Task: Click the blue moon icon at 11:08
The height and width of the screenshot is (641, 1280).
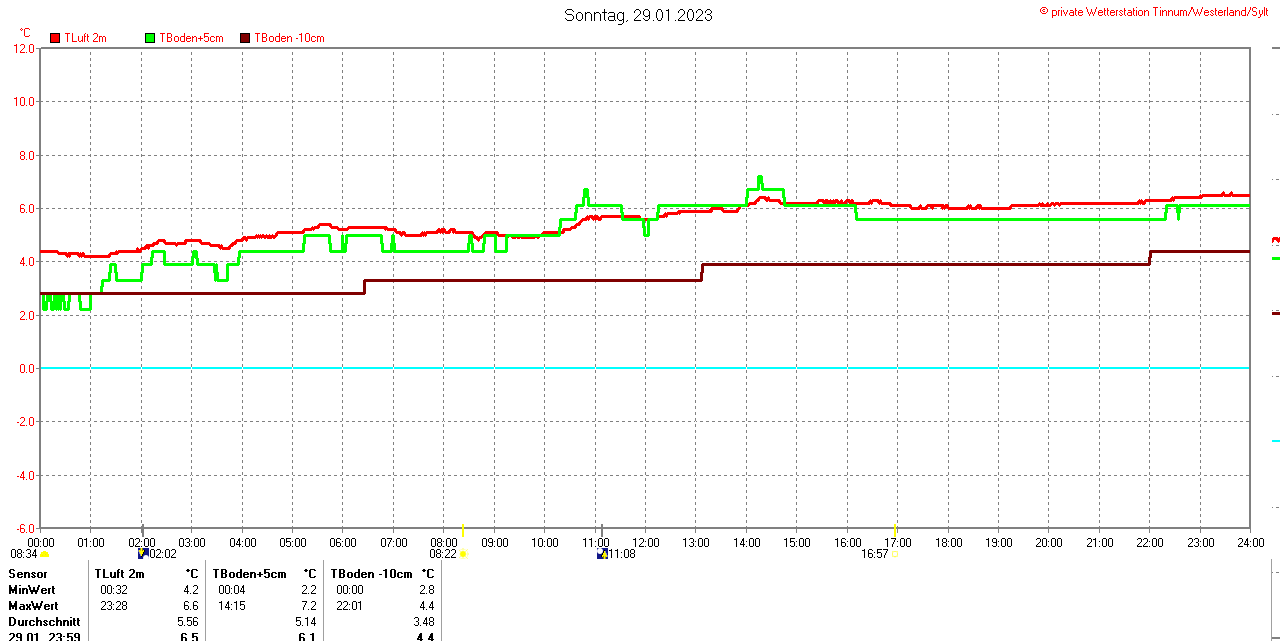Action: click(602, 553)
